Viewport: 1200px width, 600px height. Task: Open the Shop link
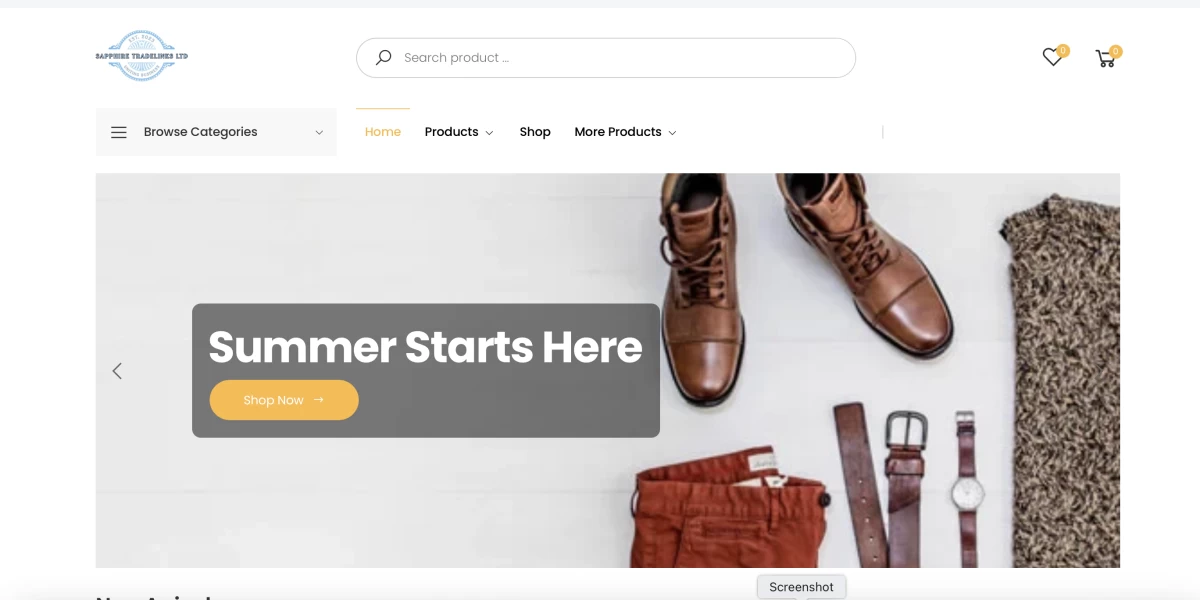(535, 132)
